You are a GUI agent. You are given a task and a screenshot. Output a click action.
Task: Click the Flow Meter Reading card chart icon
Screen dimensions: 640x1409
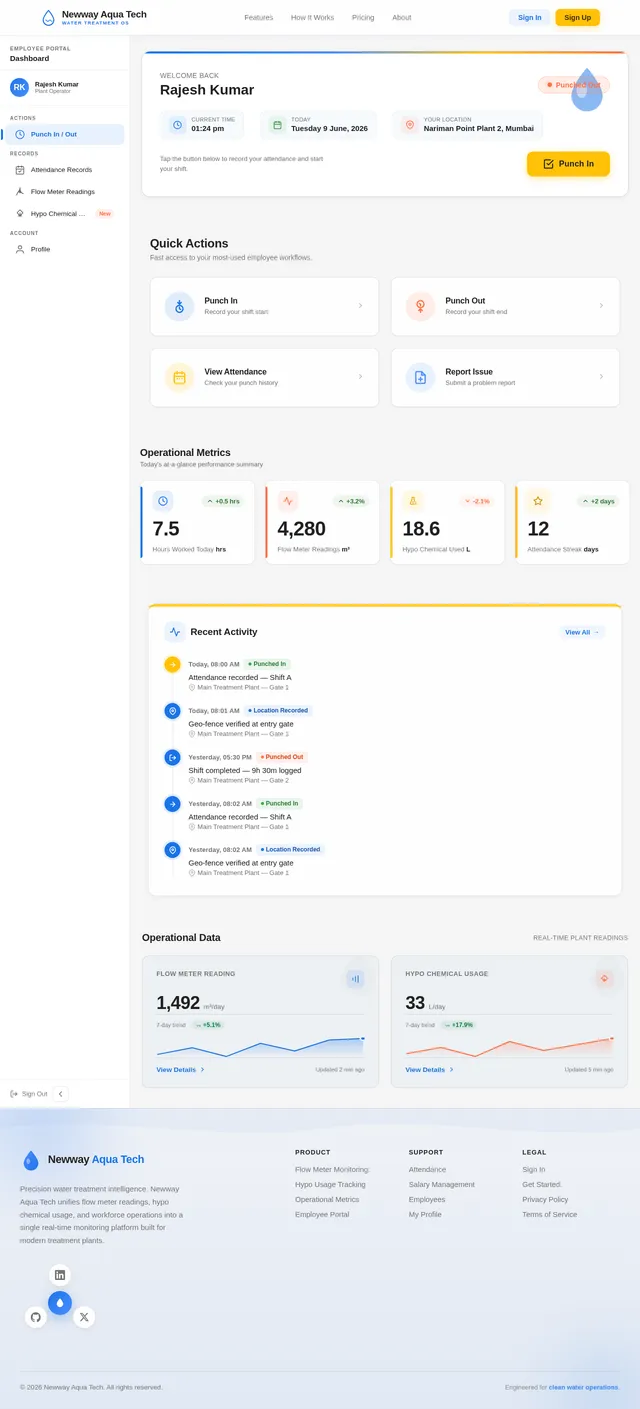pyautogui.click(x=355, y=979)
